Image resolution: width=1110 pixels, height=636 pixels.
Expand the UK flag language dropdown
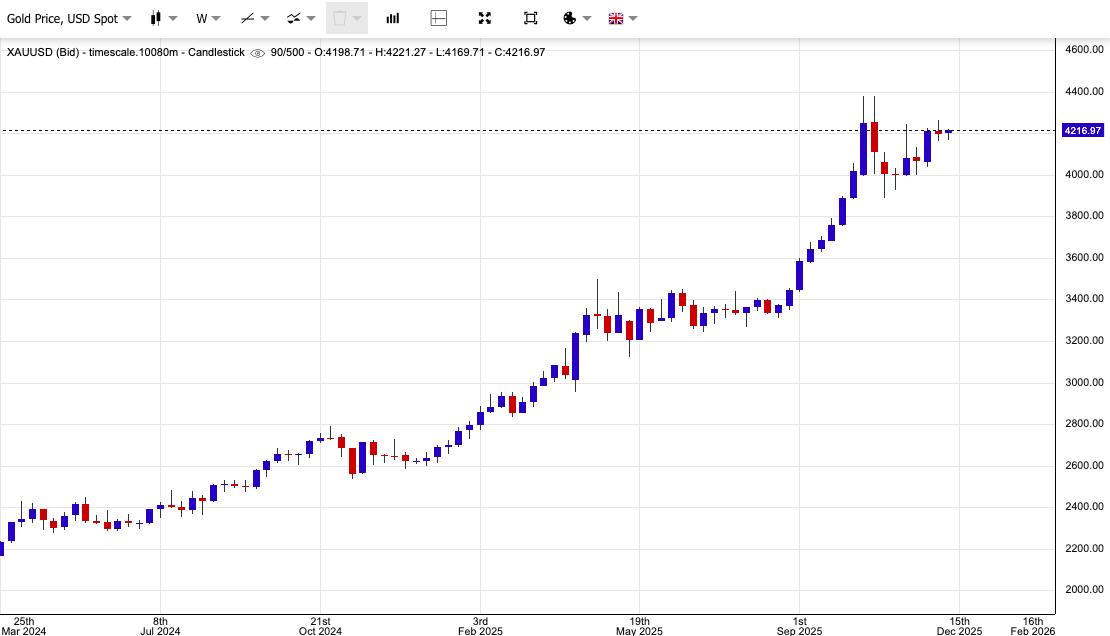622,18
